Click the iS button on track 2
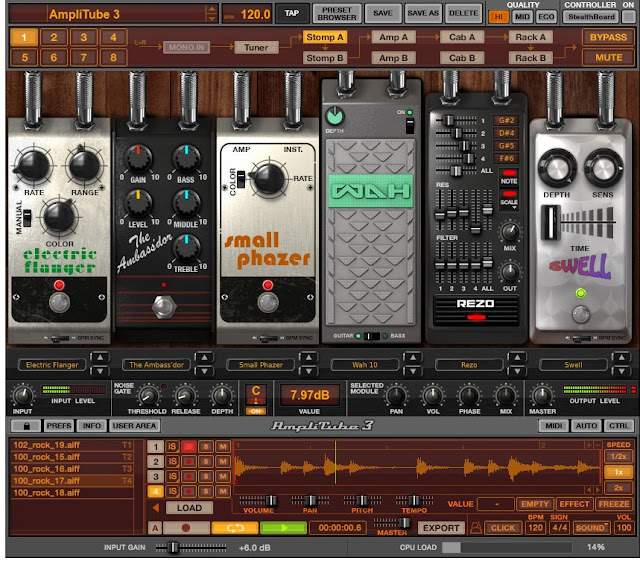Viewport: 640px width, 564px height. [x=172, y=462]
